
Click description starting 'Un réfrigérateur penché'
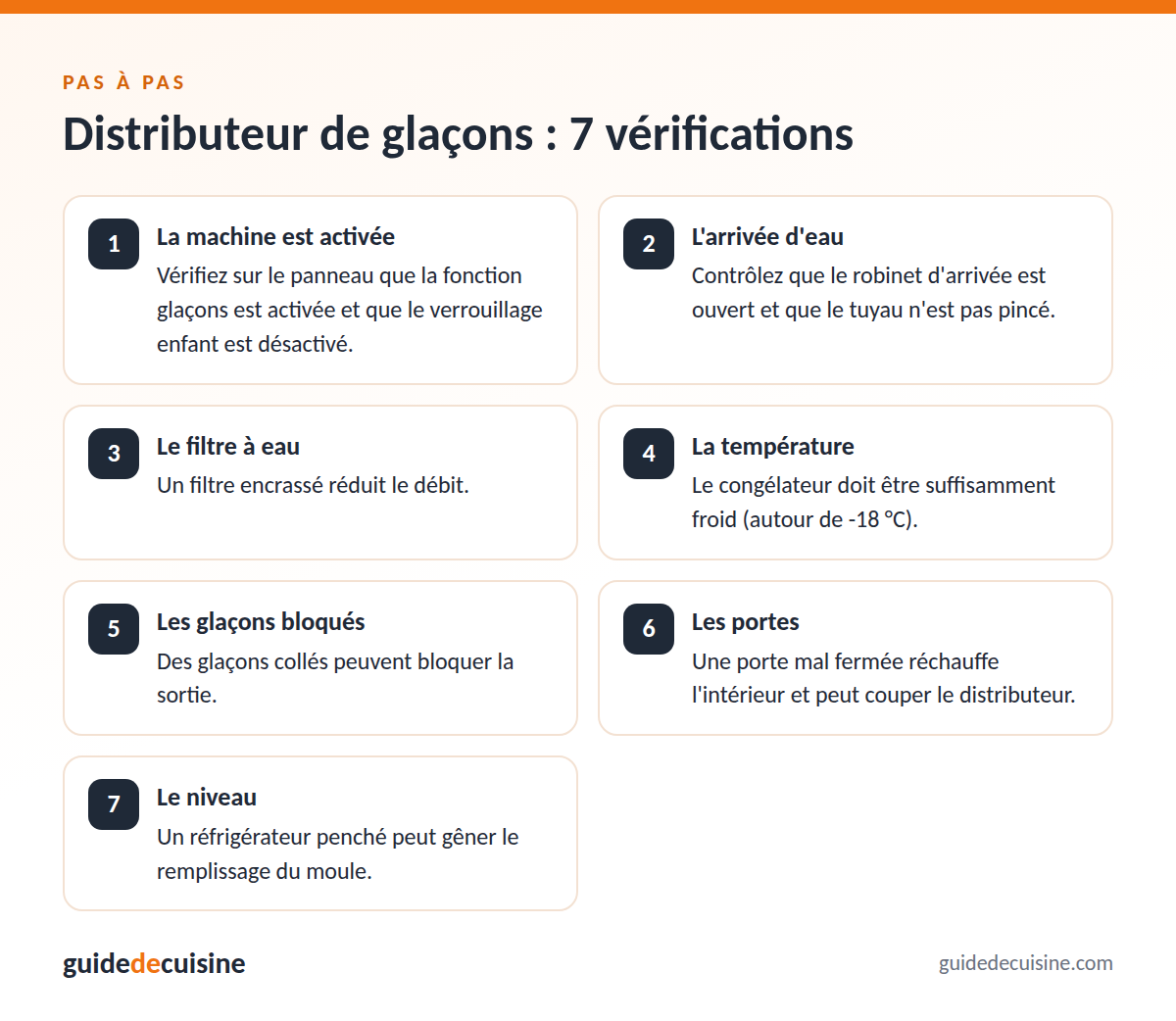[x=338, y=853]
